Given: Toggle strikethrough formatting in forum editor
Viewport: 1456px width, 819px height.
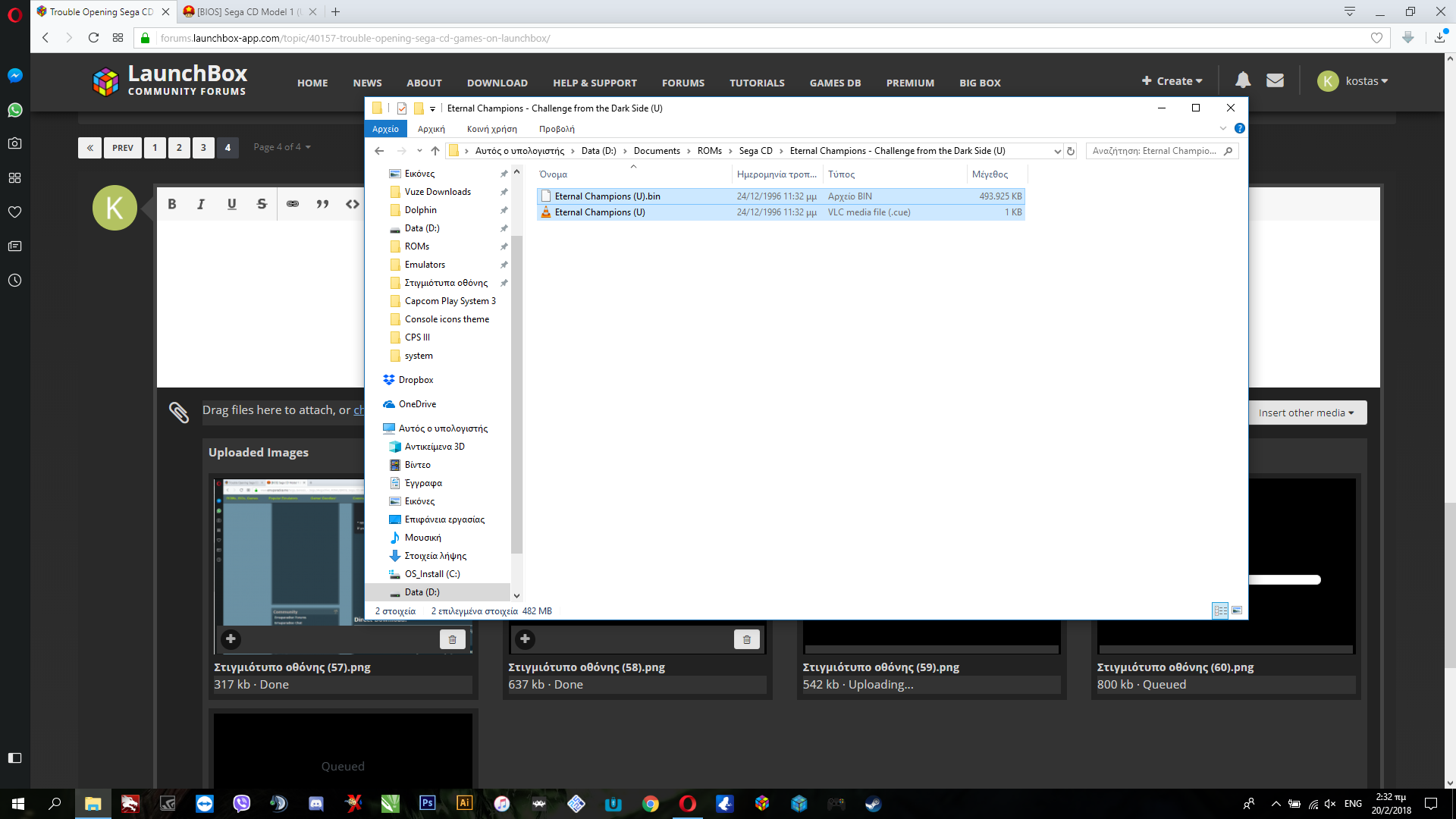Looking at the screenshot, I should tap(262, 204).
